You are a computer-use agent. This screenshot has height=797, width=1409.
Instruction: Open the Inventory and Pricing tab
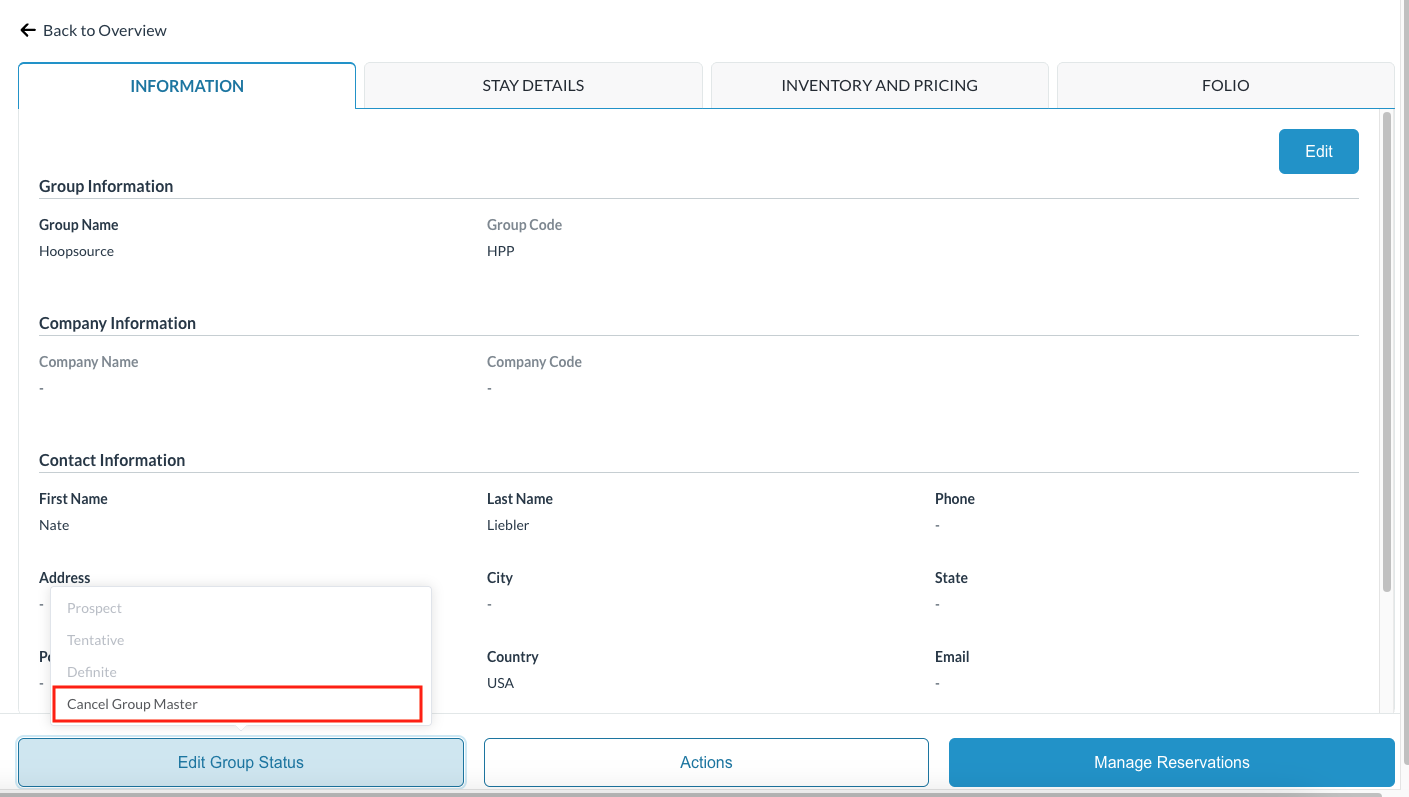pos(878,85)
